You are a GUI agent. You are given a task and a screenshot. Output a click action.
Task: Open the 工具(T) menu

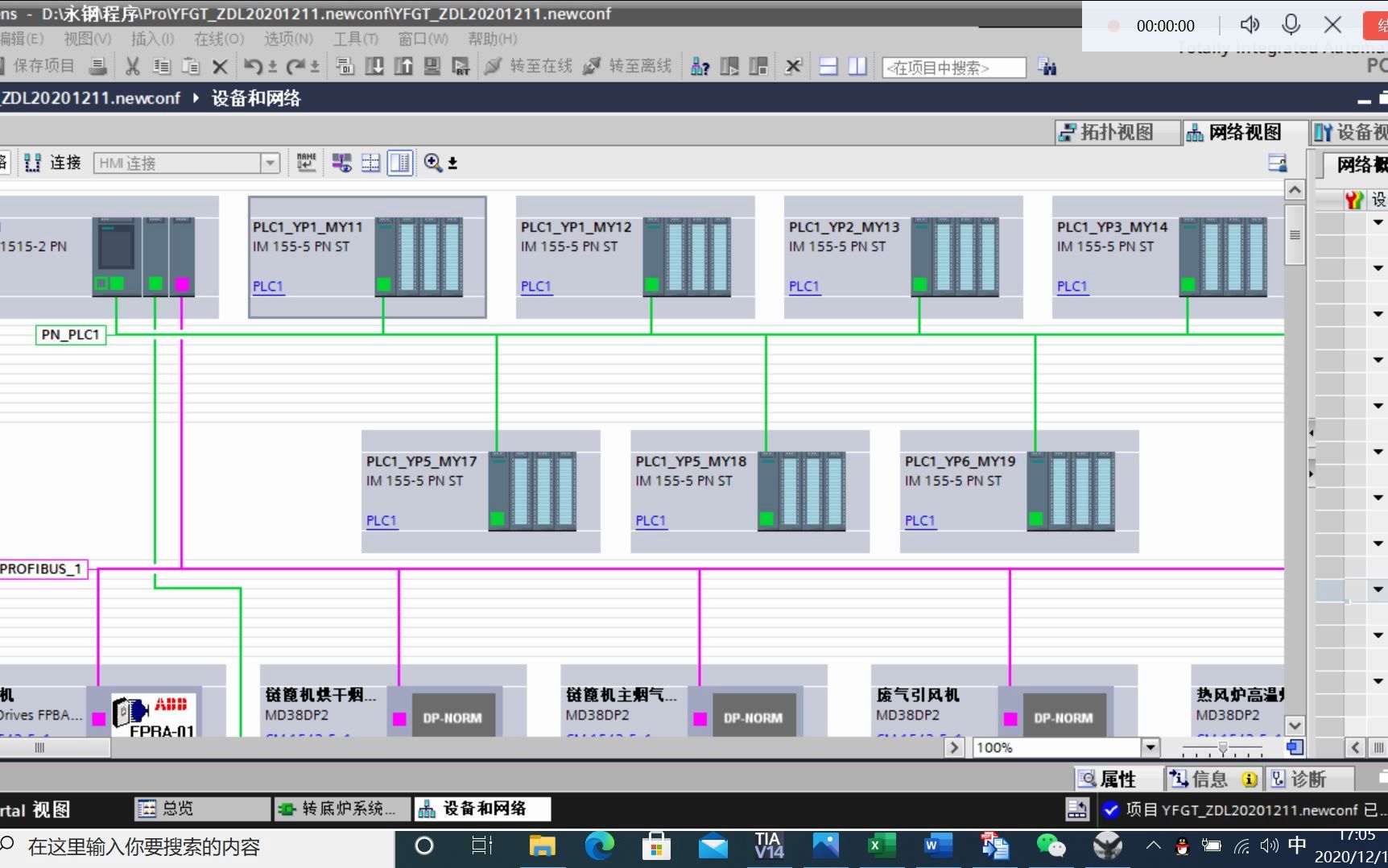point(356,39)
